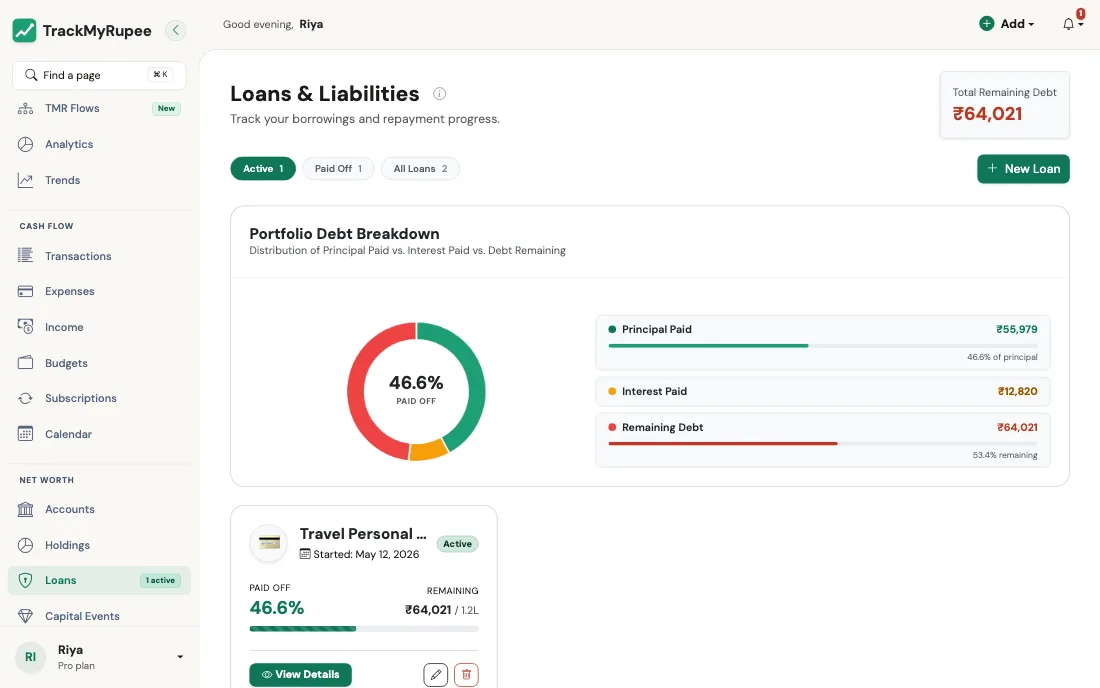The height and width of the screenshot is (688, 1100).
Task: Click the Remaining Debt progress bar
Action: [822, 444]
